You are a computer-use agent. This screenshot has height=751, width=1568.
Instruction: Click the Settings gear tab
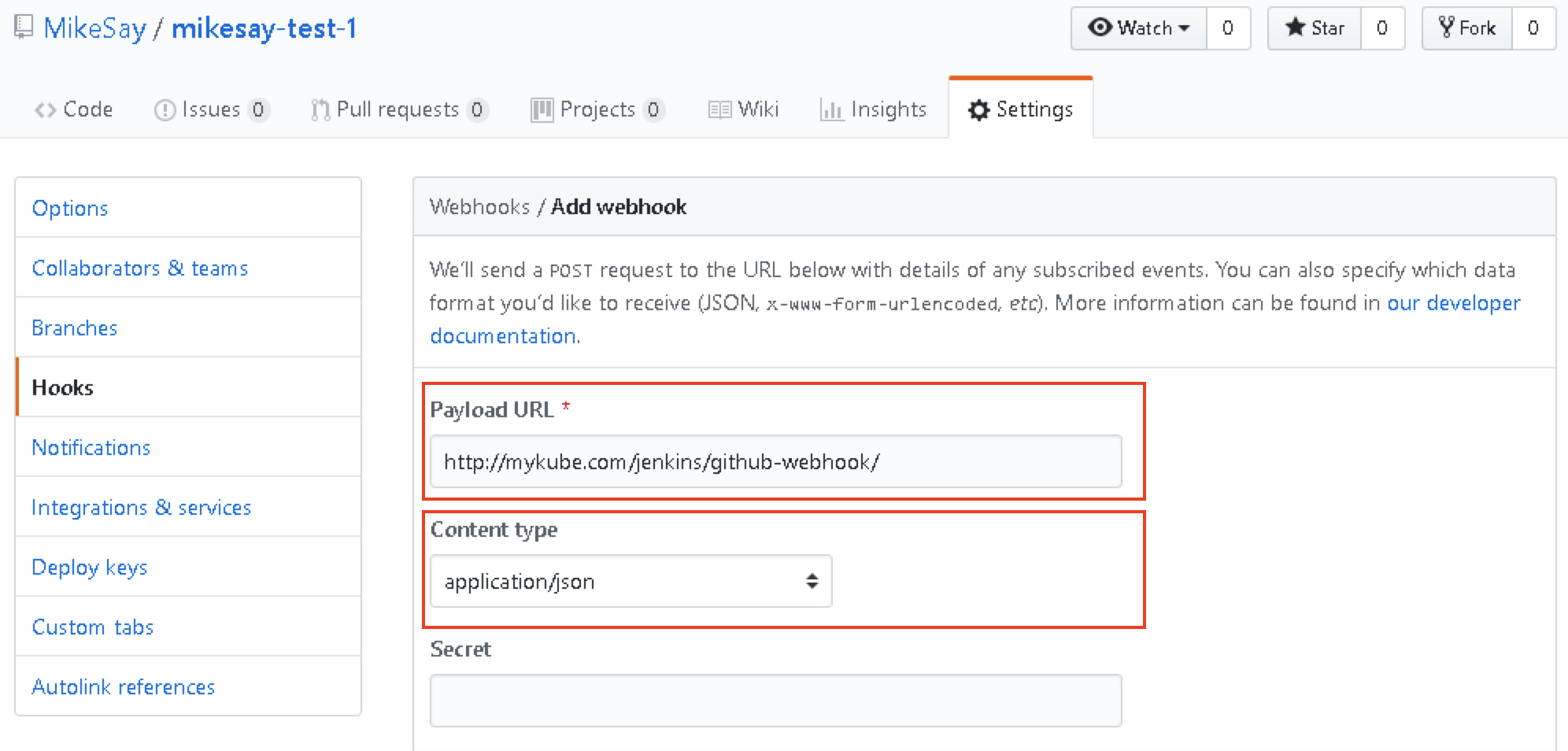coord(1021,109)
